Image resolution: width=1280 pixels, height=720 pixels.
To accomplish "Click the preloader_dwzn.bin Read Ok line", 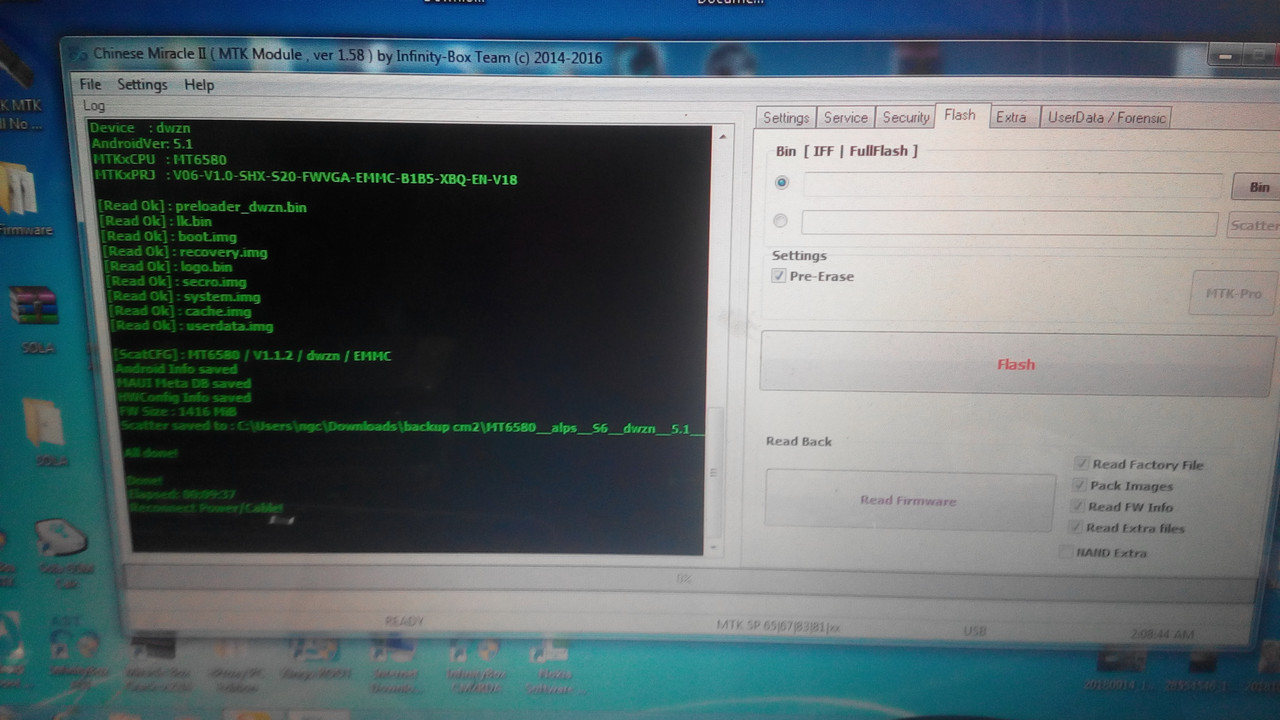I will (203, 207).
